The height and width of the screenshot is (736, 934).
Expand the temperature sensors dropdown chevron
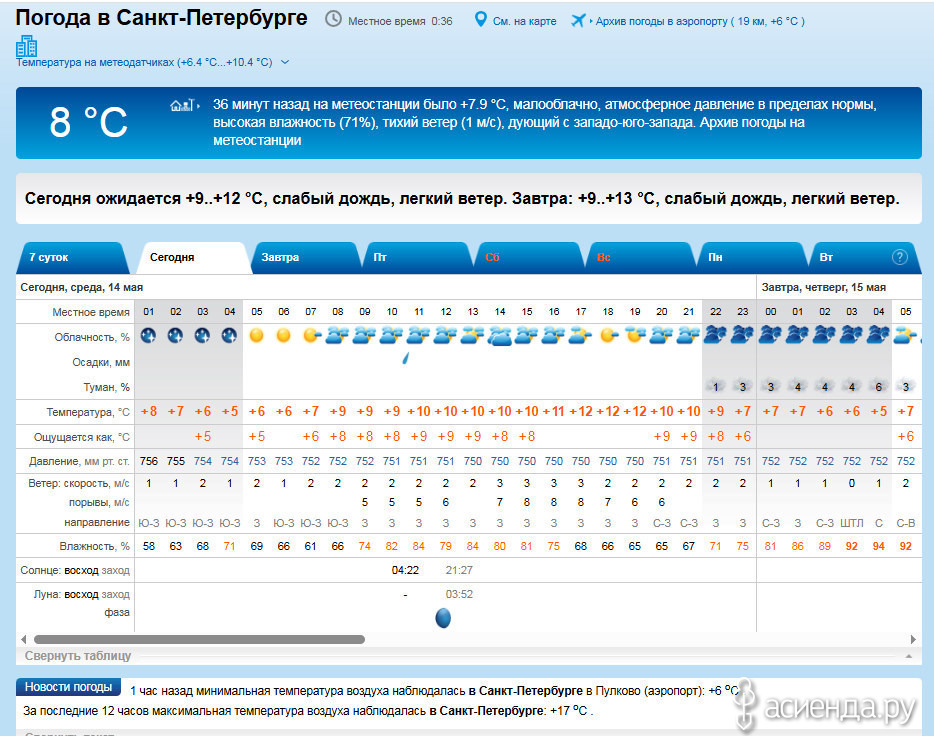pyautogui.click(x=285, y=62)
